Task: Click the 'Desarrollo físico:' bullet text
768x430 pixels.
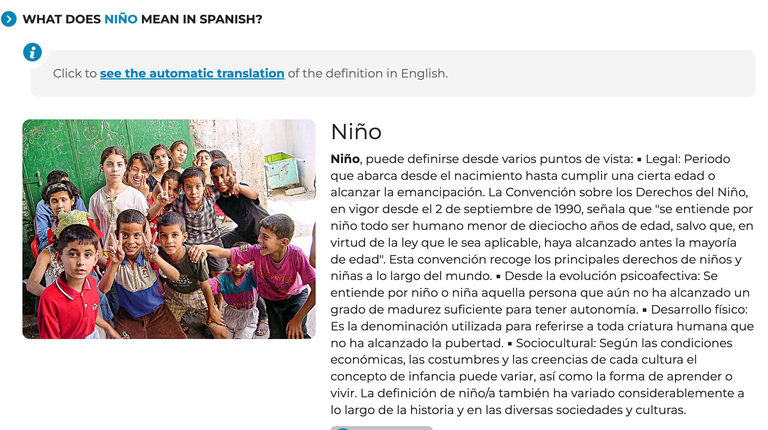Action: (x=699, y=310)
